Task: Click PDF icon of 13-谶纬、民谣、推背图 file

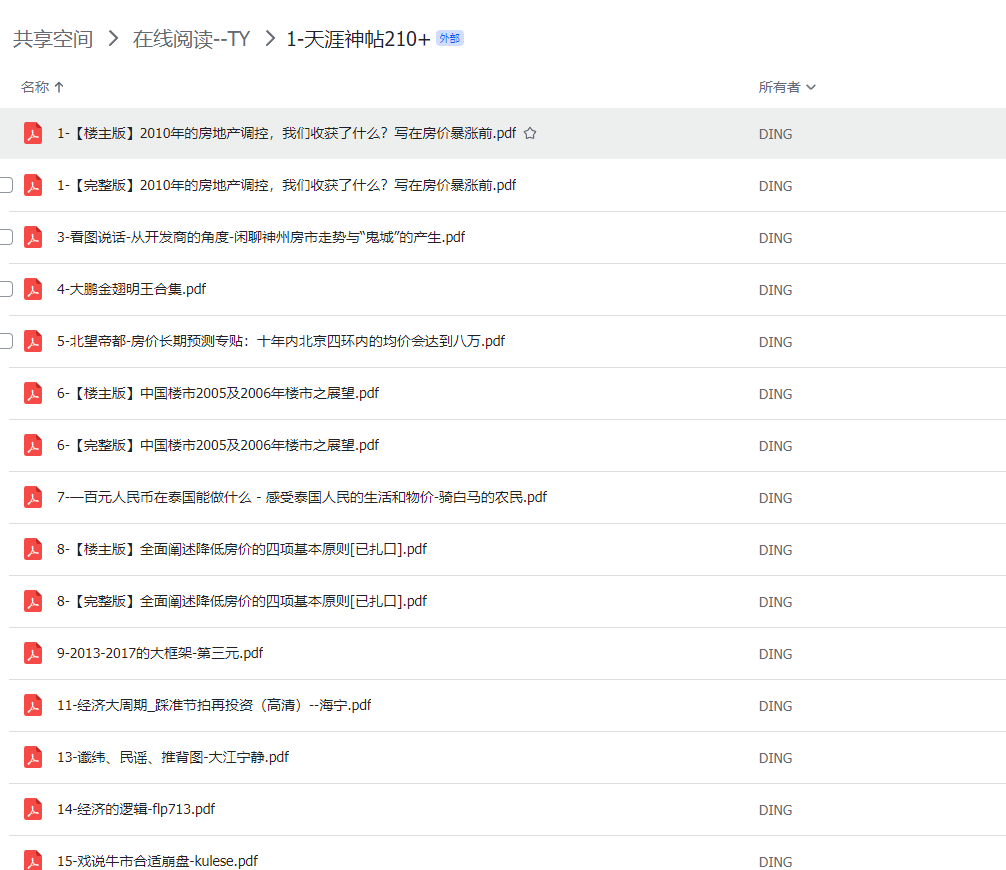Action: [x=33, y=757]
